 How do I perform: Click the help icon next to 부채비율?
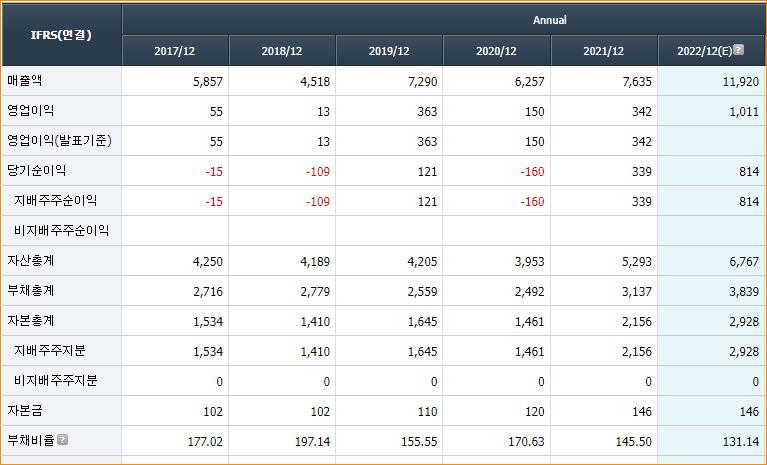coord(63,439)
